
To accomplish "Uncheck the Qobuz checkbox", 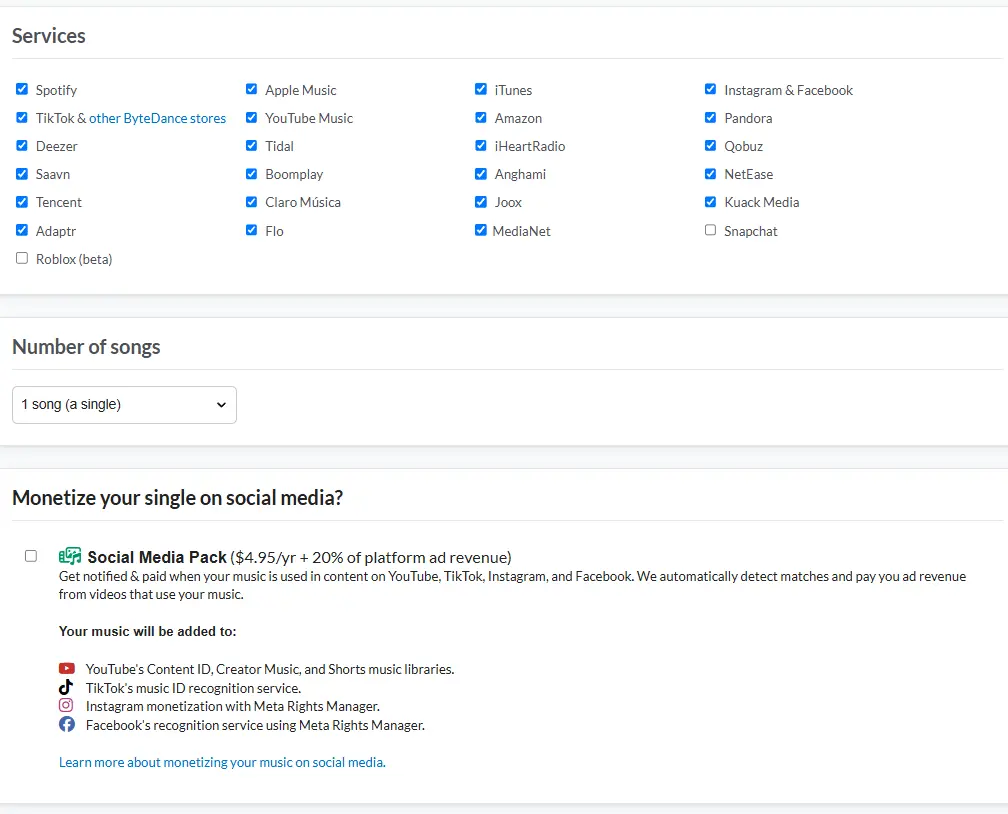I will click(710, 145).
